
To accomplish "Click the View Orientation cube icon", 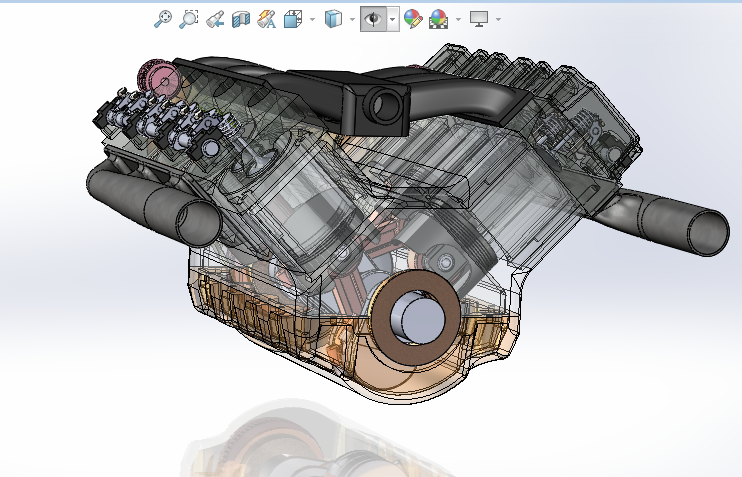I will click(x=293, y=19).
